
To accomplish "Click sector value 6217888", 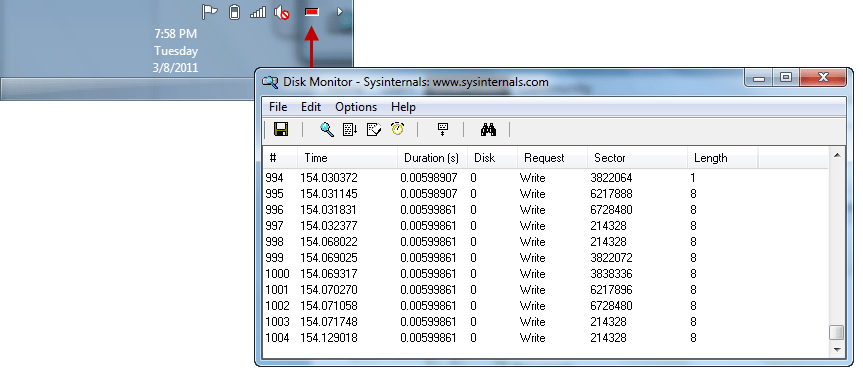I will click(x=611, y=194).
